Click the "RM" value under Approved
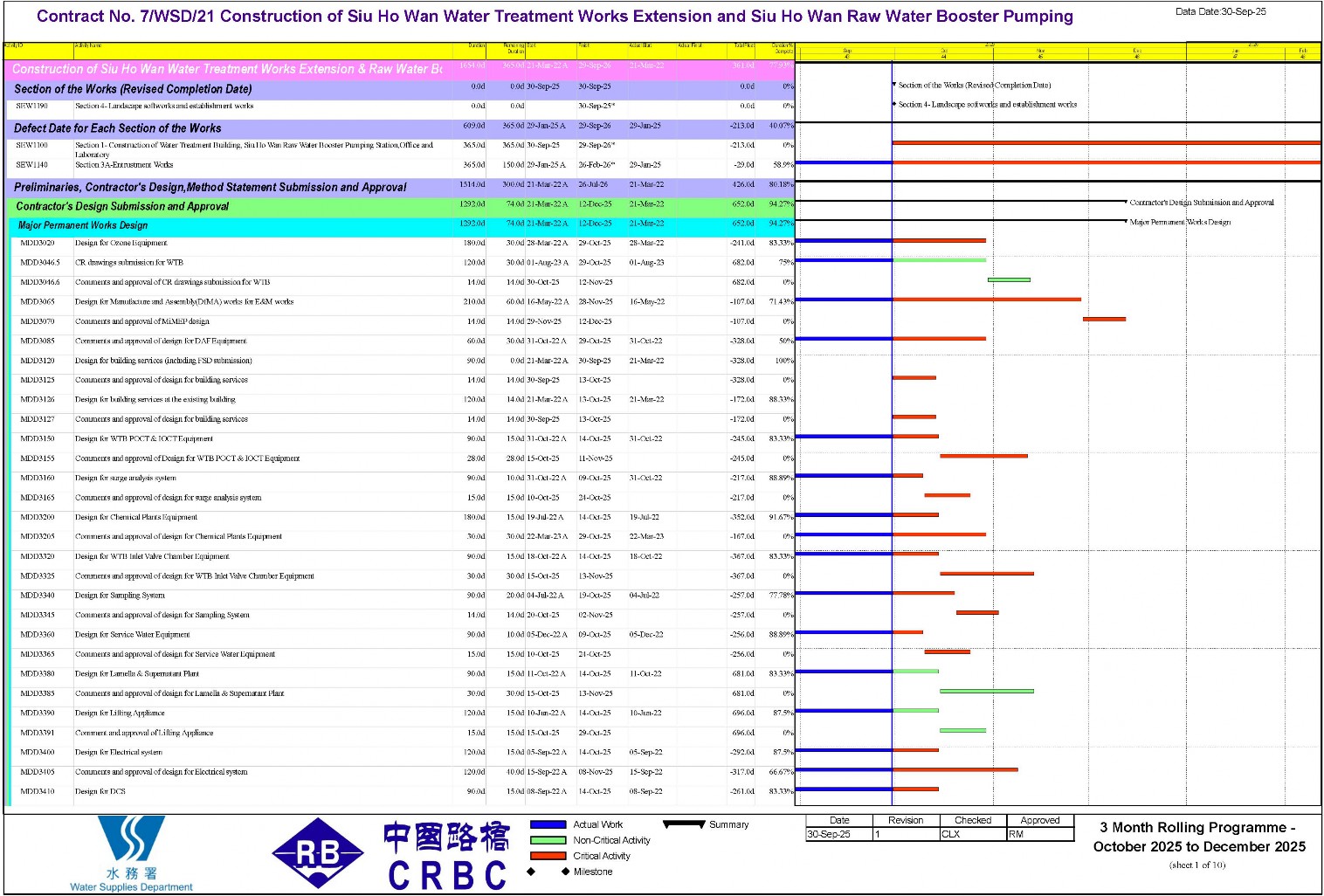1324x896 pixels. 1016,834
